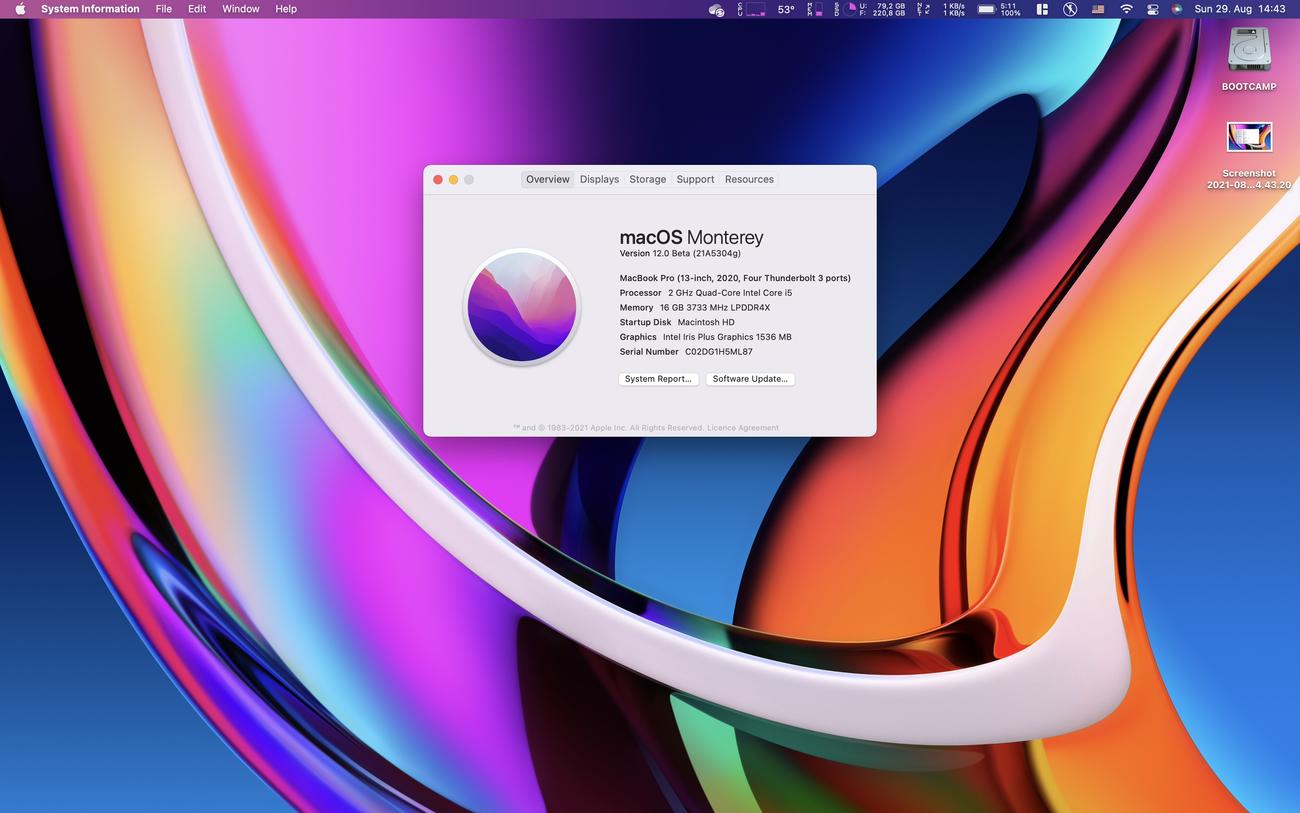Click the date and time Sun 29. Aug 14:43
The width and height of the screenshot is (1300, 813).
pos(1240,9)
